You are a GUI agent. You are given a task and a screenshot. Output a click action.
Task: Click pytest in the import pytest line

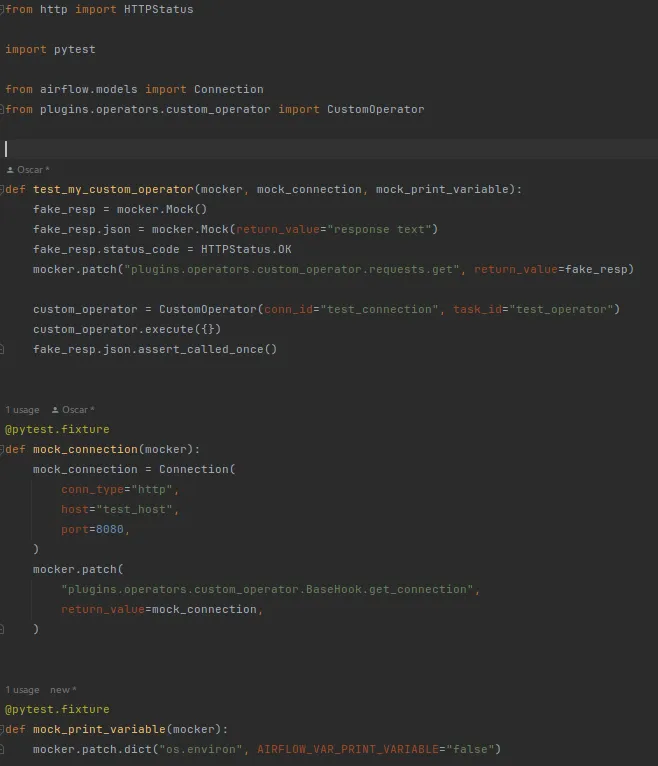(x=75, y=49)
